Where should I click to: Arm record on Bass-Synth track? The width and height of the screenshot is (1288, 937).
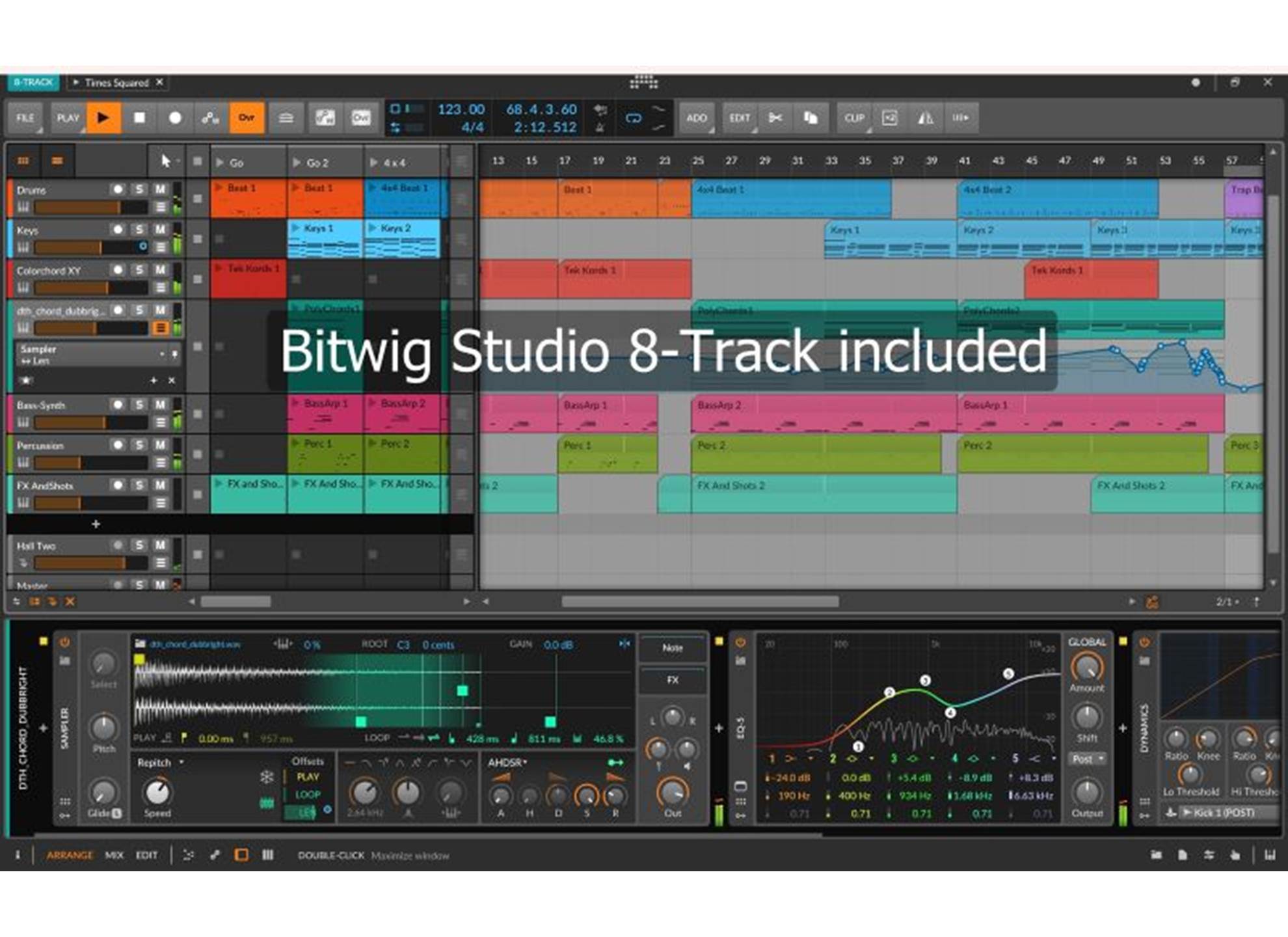pyautogui.click(x=118, y=405)
